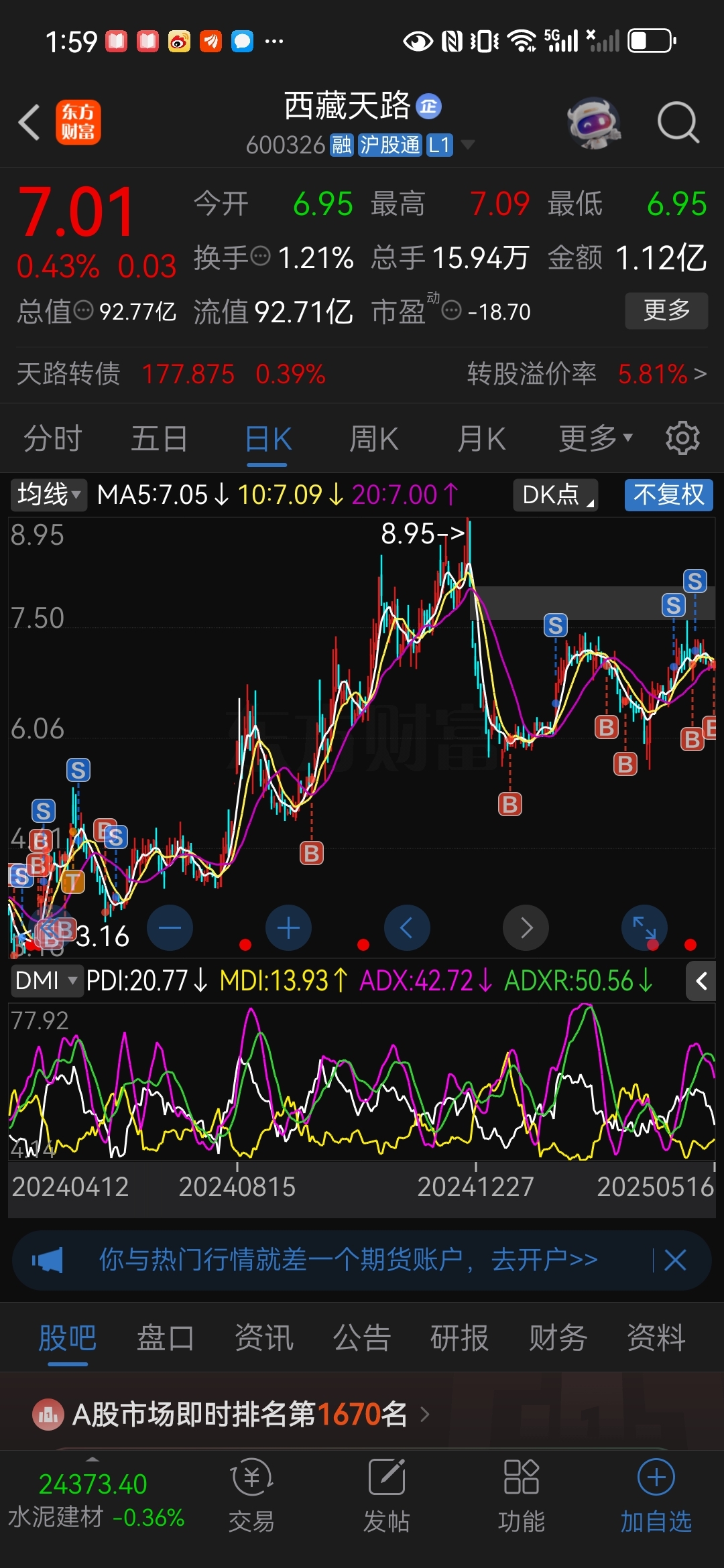724x1568 pixels.
Task: Open the 发帖 post icon
Action: pyautogui.click(x=387, y=1496)
